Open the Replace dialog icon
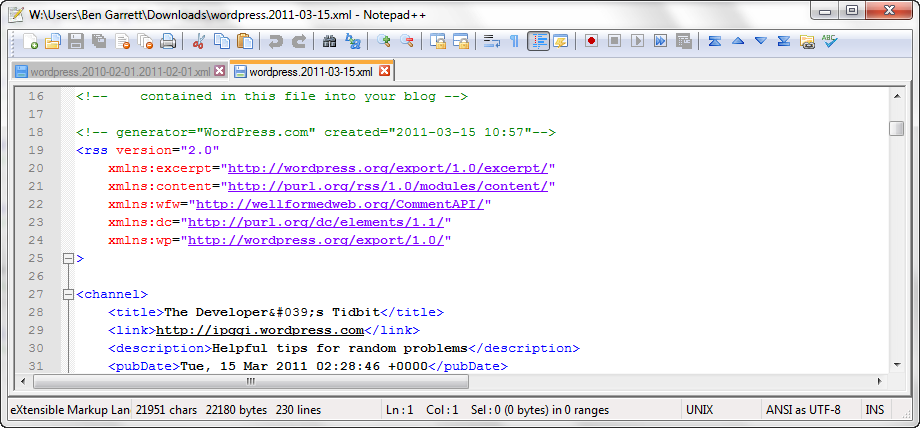920x428 pixels. pyautogui.click(x=353, y=41)
